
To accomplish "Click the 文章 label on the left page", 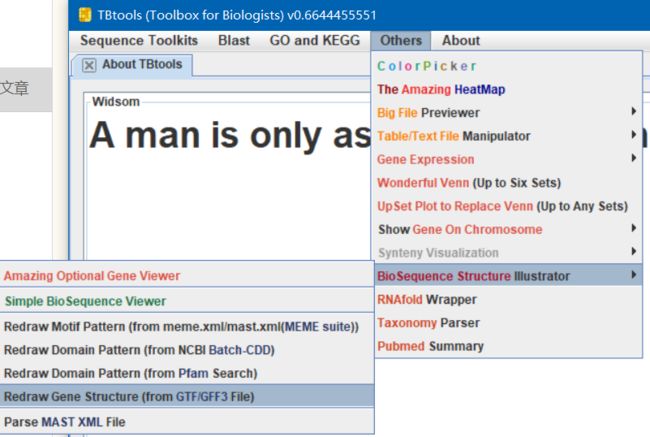I will [x=15, y=88].
